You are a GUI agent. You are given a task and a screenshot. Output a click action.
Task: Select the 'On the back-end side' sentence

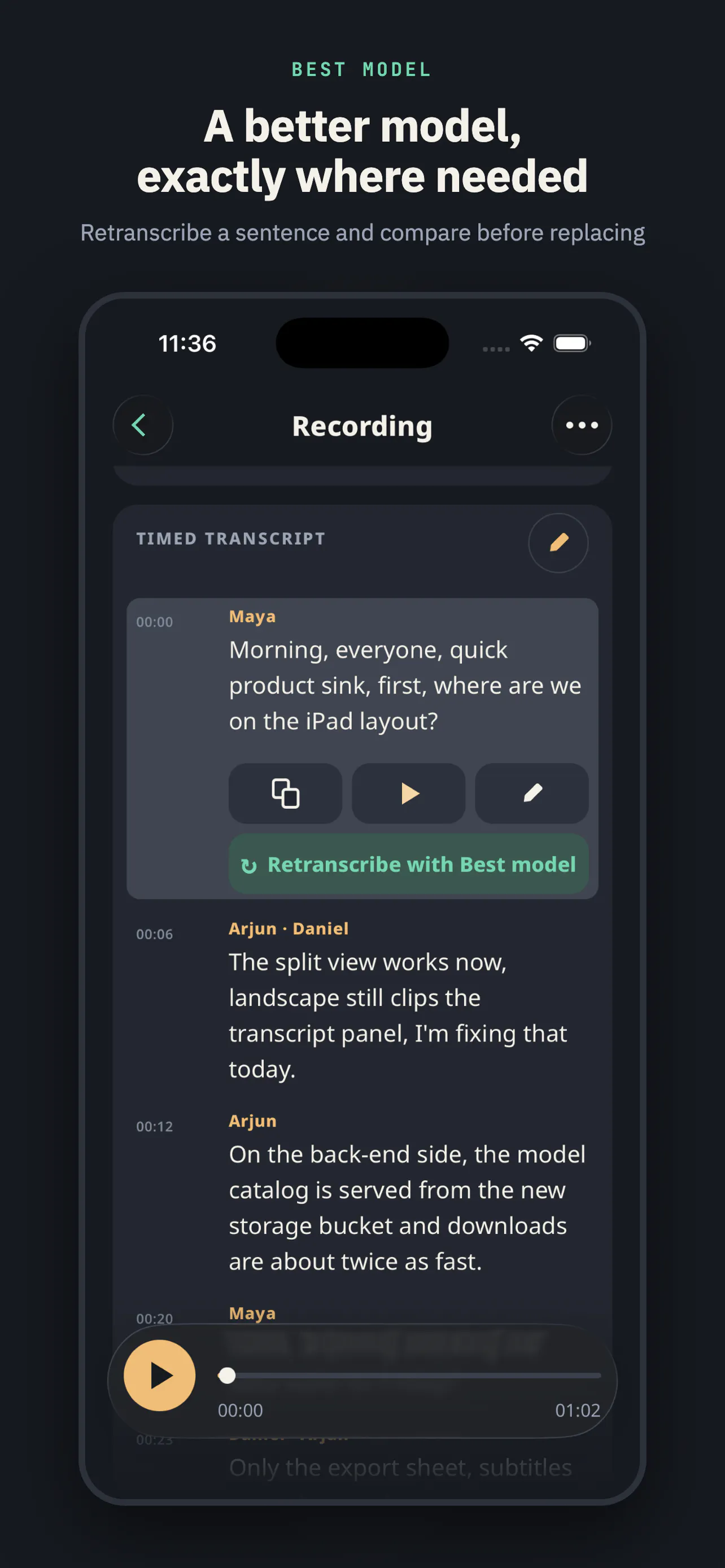(x=407, y=1208)
